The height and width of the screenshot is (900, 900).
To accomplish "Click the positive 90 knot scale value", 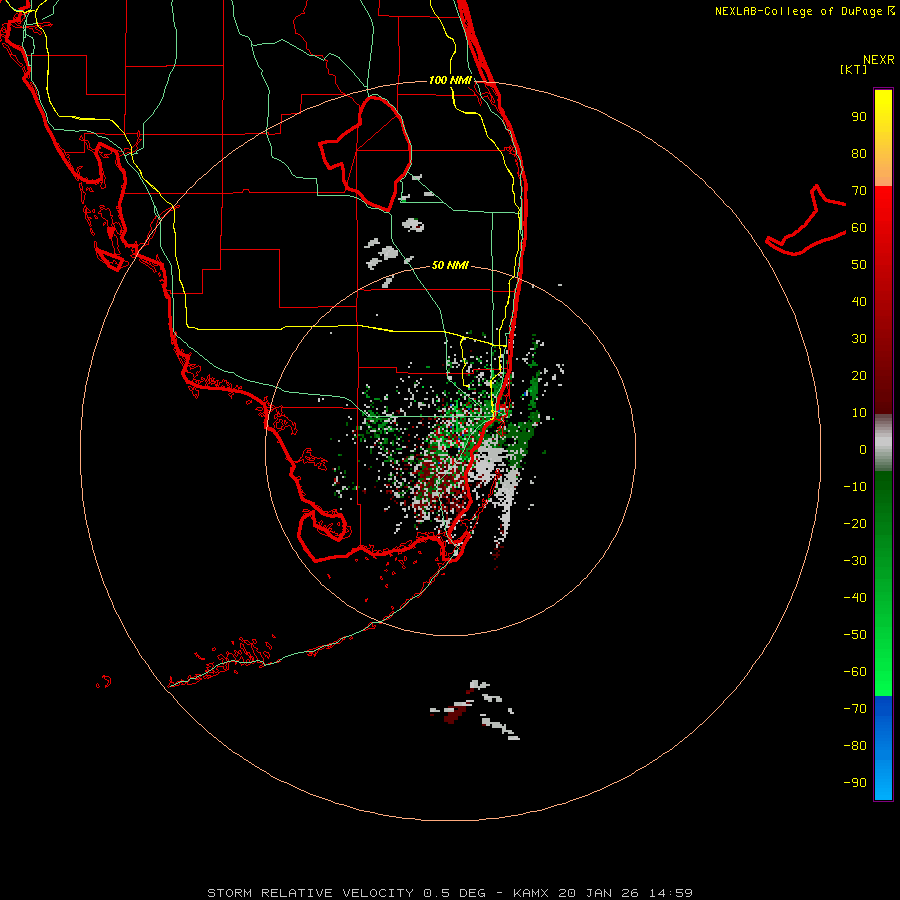I will point(859,117).
